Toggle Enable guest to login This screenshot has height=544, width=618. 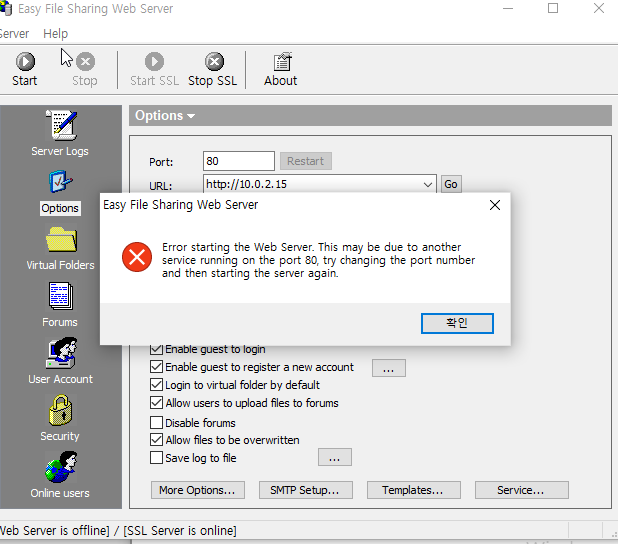156,349
